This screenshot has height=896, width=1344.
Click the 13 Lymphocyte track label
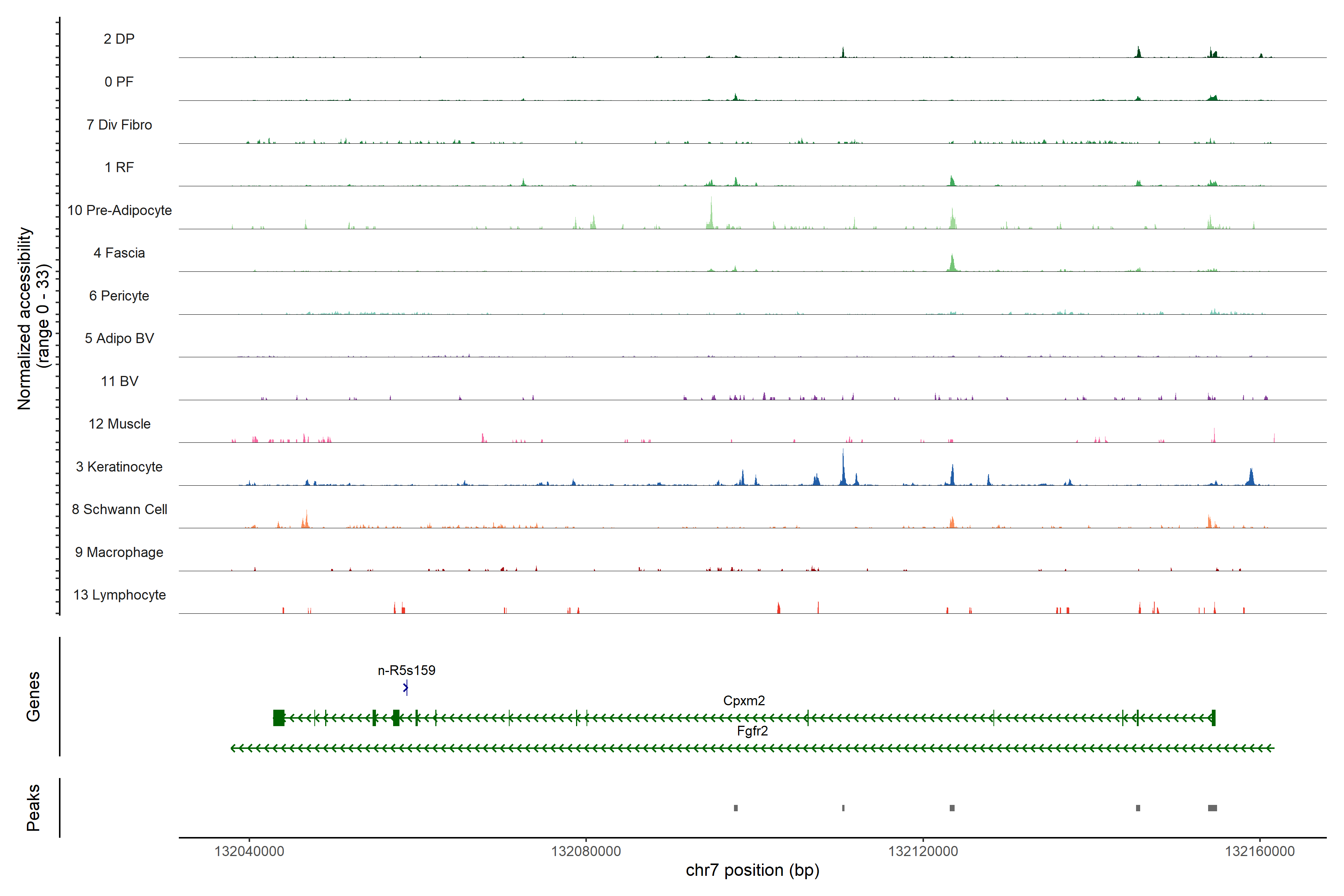click(x=119, y=595)
